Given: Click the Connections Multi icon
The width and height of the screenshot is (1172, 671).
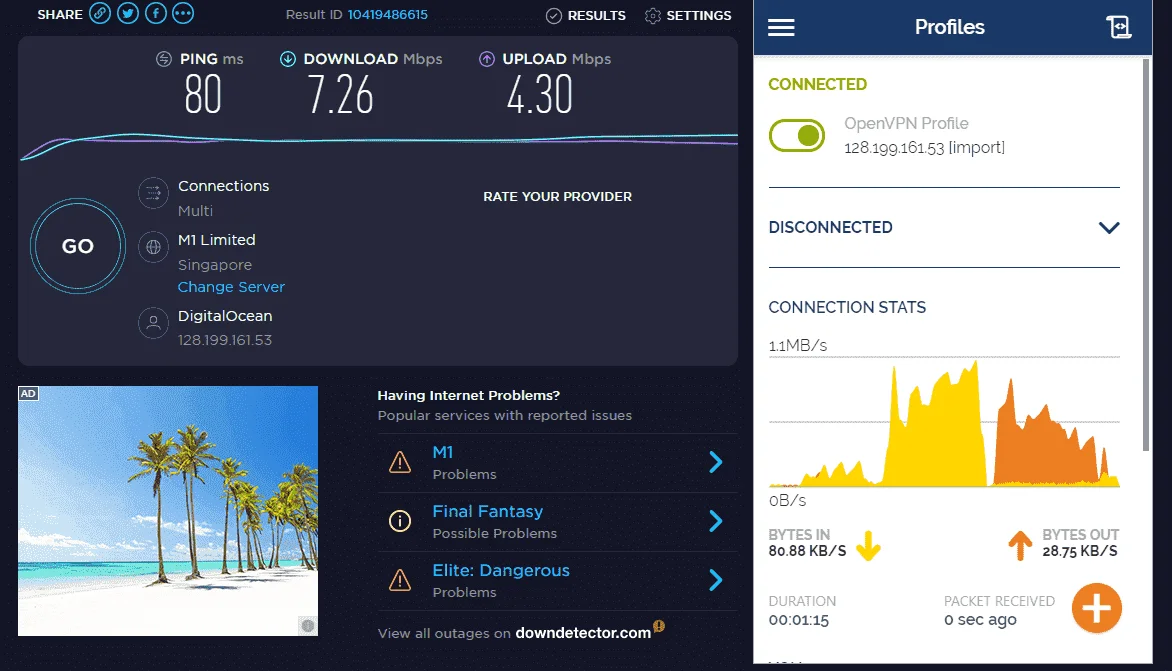Looking at the screenshot, I should tap(153, 194).
